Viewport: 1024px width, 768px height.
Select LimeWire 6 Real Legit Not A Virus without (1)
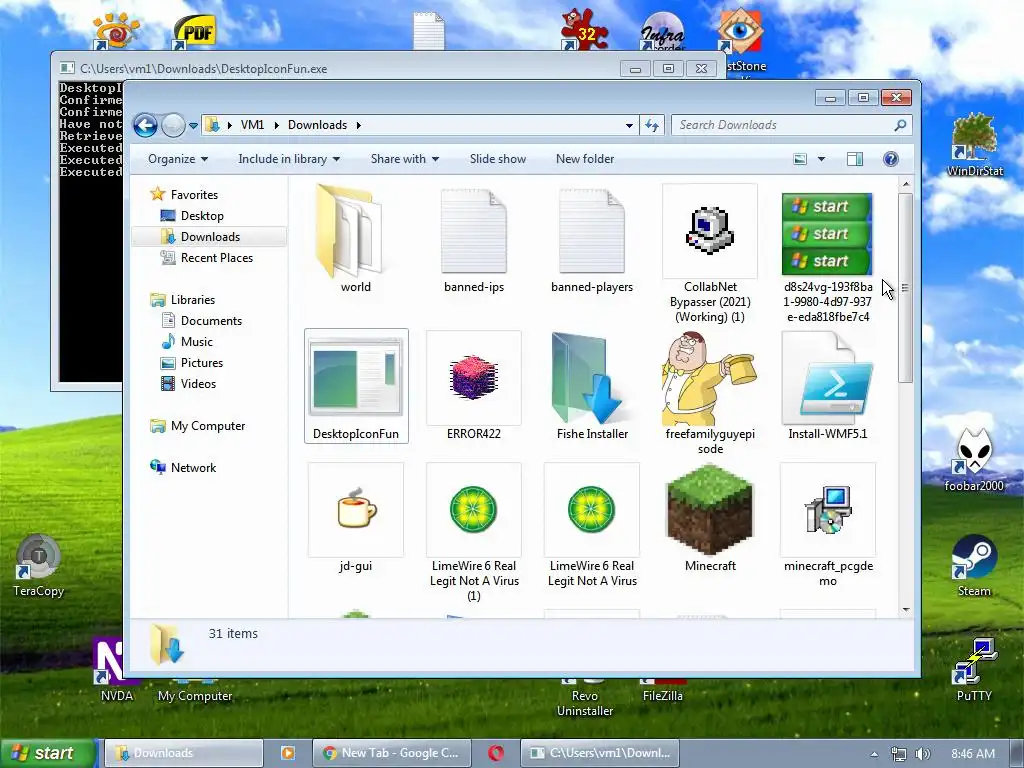point(592,509)
